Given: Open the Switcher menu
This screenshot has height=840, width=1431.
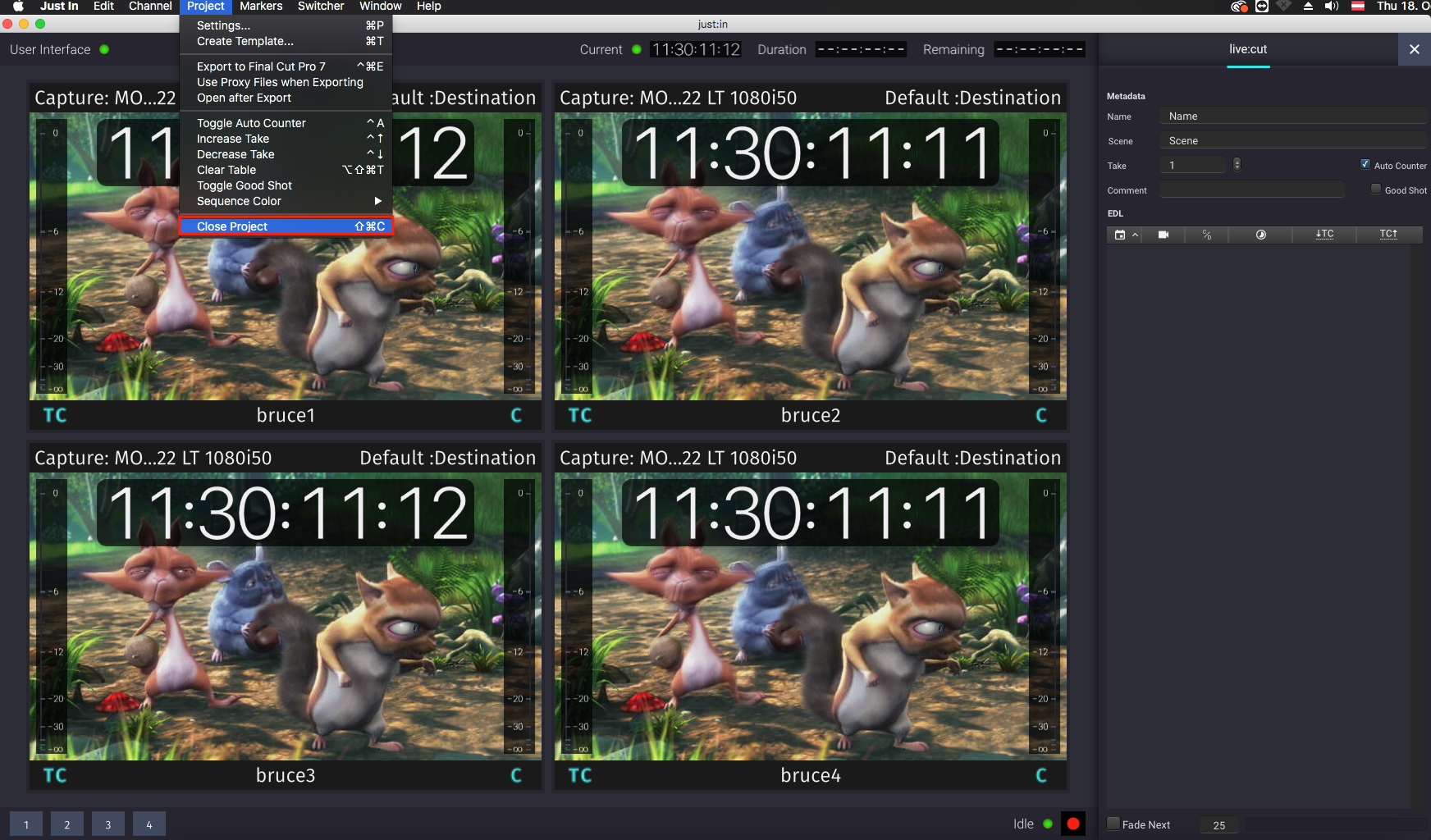Looking at the screenshot, I should [321, 6].
